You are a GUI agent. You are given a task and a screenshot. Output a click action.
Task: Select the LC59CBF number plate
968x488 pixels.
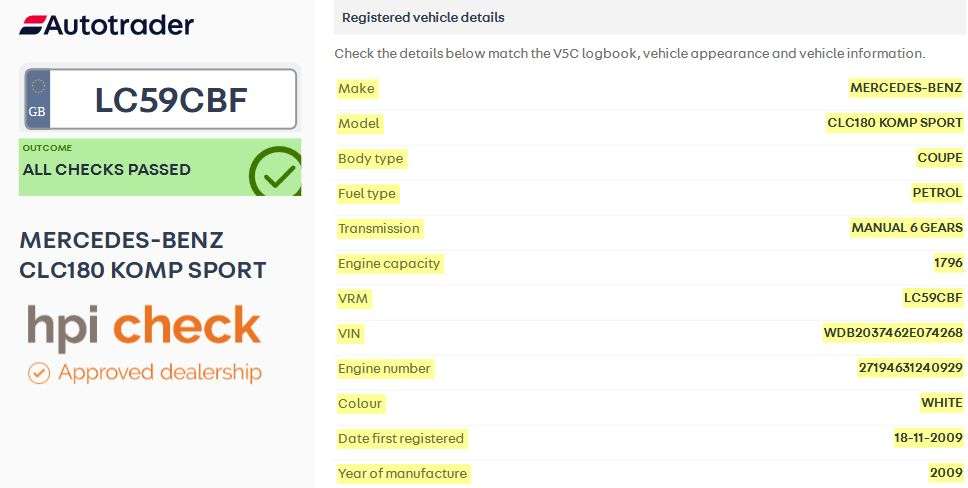161,99
